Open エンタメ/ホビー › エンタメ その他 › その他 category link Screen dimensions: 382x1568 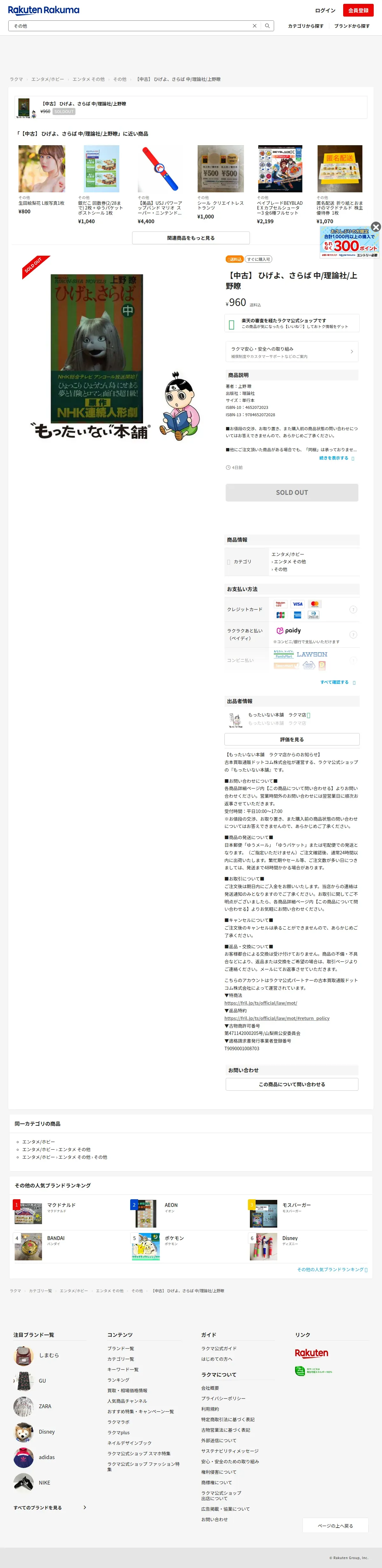[65, 1157]
